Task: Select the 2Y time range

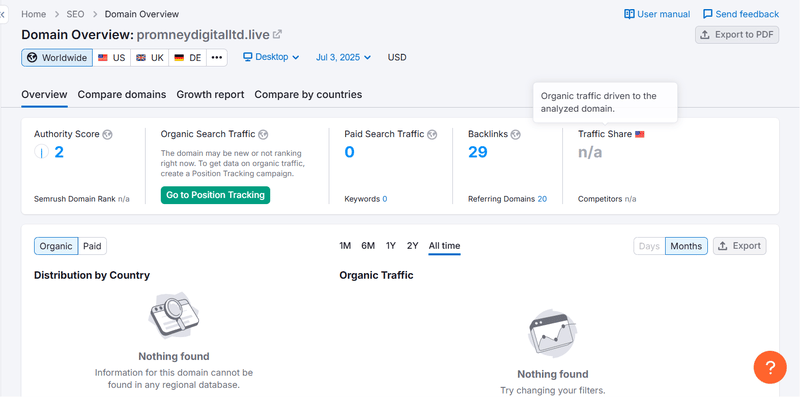Action: [413, 246]
